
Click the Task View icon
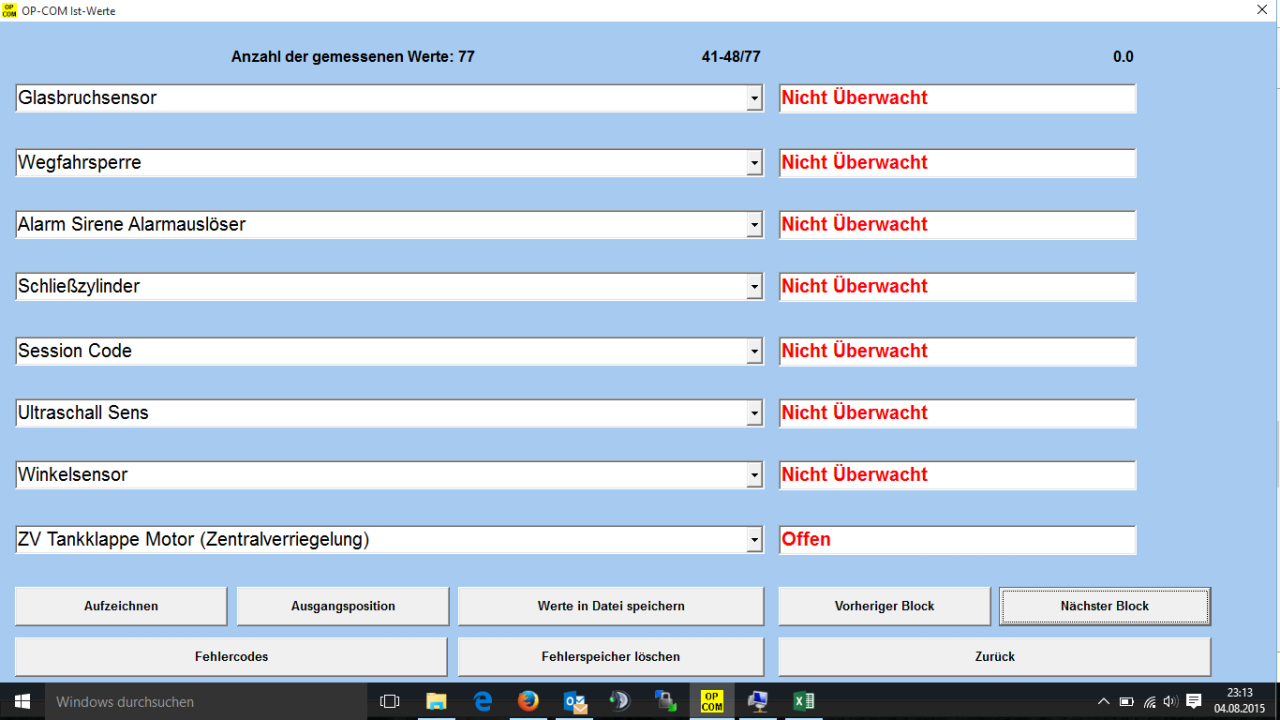point(390,701)
